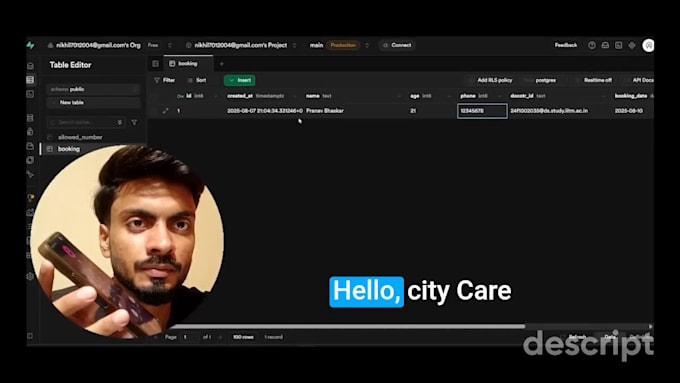Open project switcher chevrons
This screenshot has width=680, height=383.
click(294, 45)
